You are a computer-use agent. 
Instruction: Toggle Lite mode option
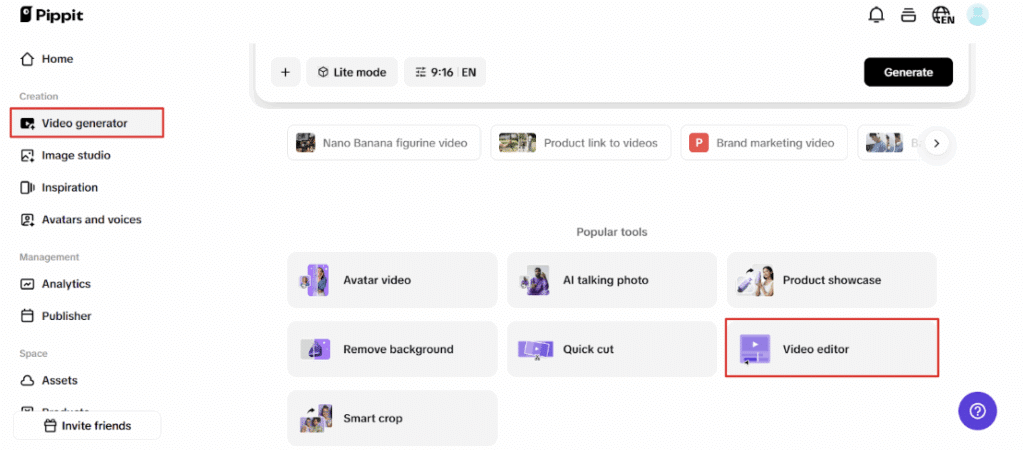[352, 72]
